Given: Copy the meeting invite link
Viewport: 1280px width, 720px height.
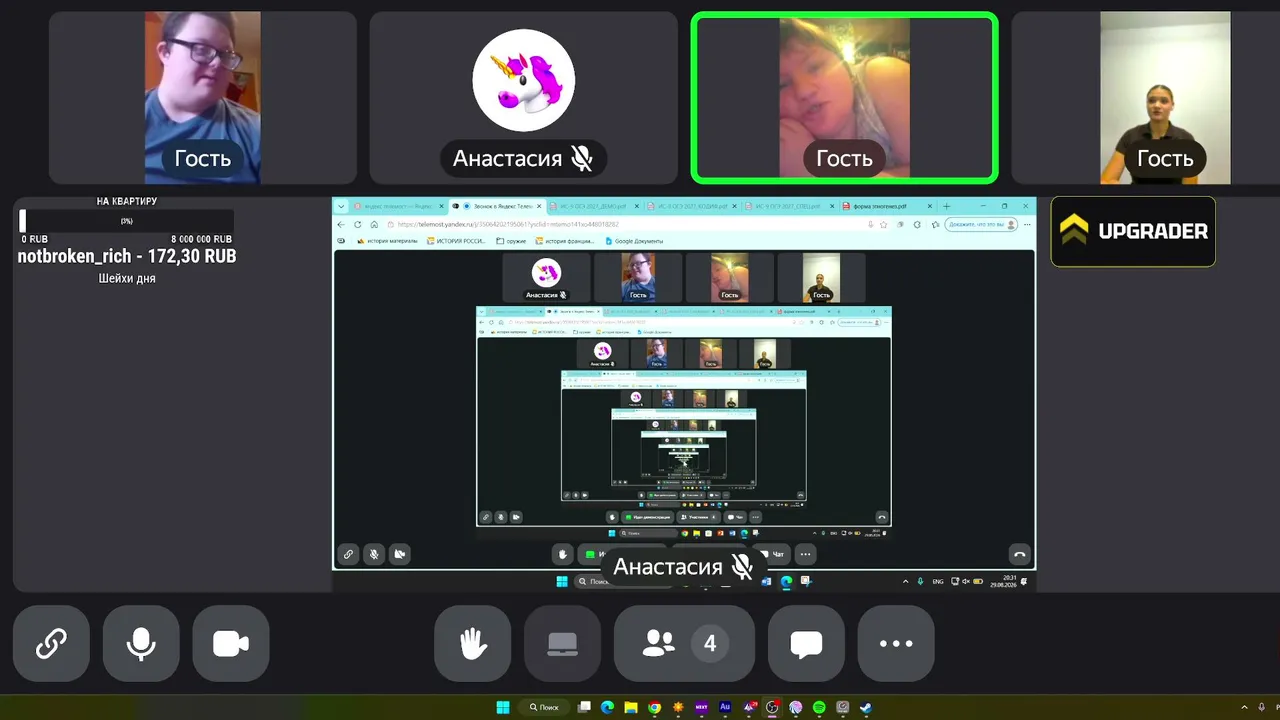Looking at the screenshot, I should click(51, 644).
